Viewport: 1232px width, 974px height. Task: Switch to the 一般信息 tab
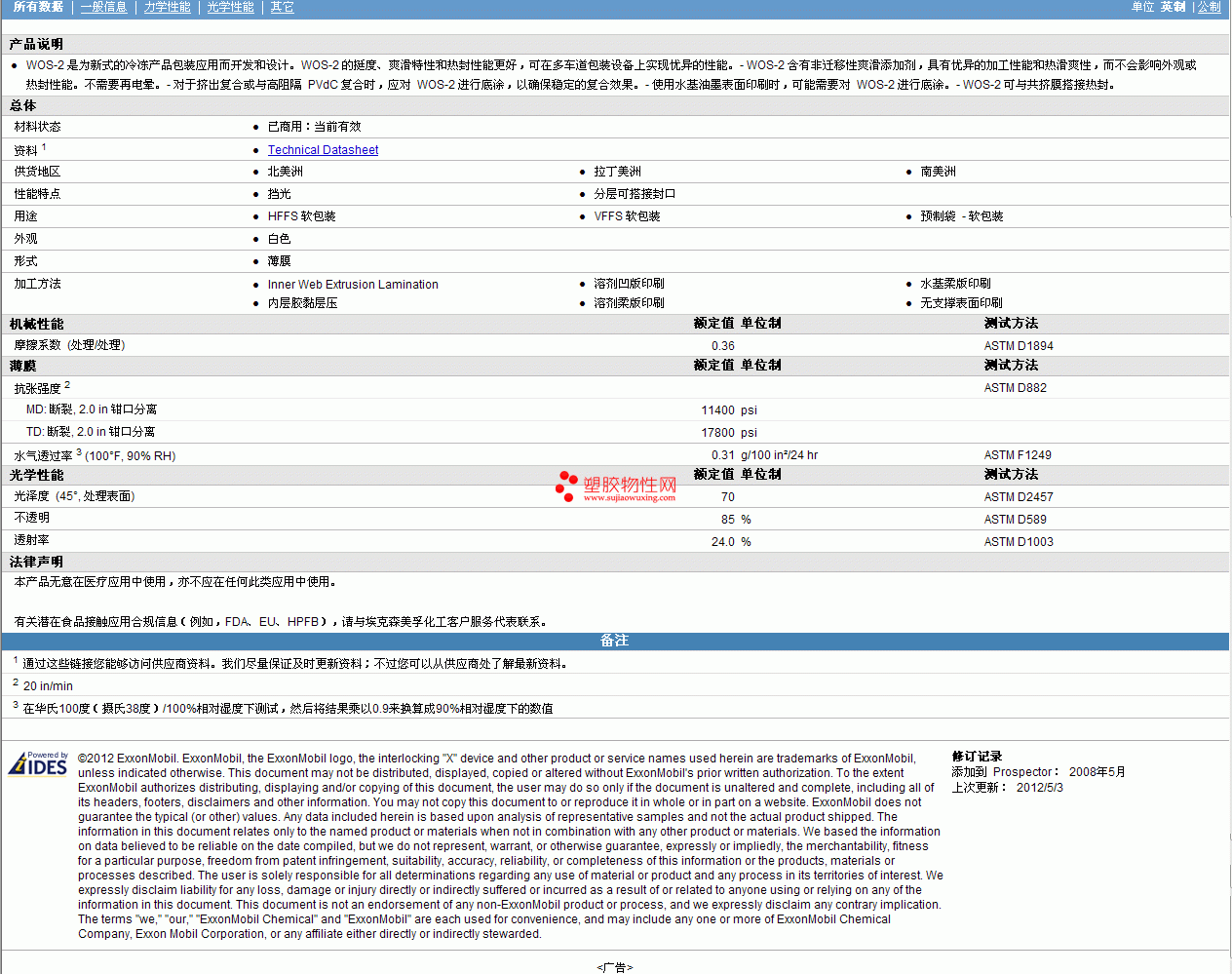pyautogui.click(x=103, y=7)
